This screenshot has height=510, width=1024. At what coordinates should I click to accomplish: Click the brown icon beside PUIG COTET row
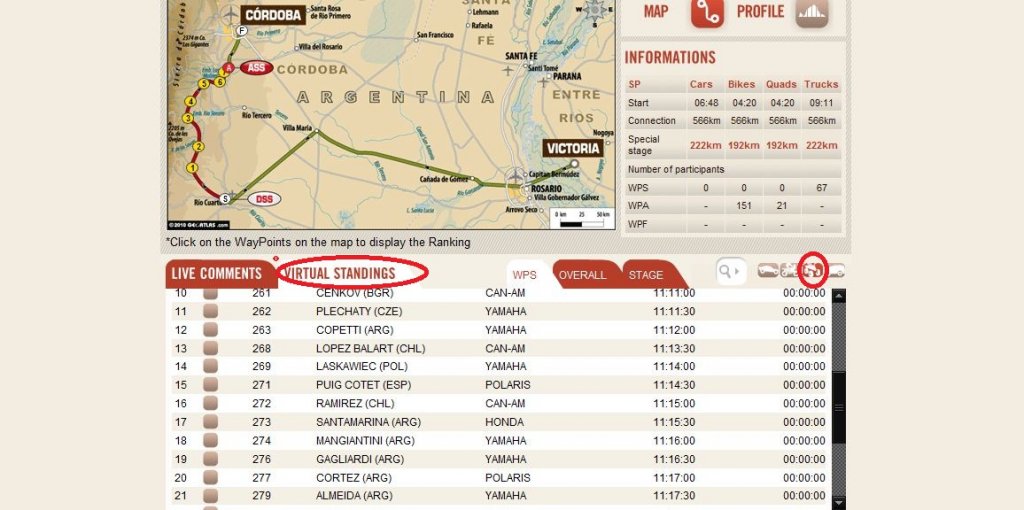click(210, 385)
